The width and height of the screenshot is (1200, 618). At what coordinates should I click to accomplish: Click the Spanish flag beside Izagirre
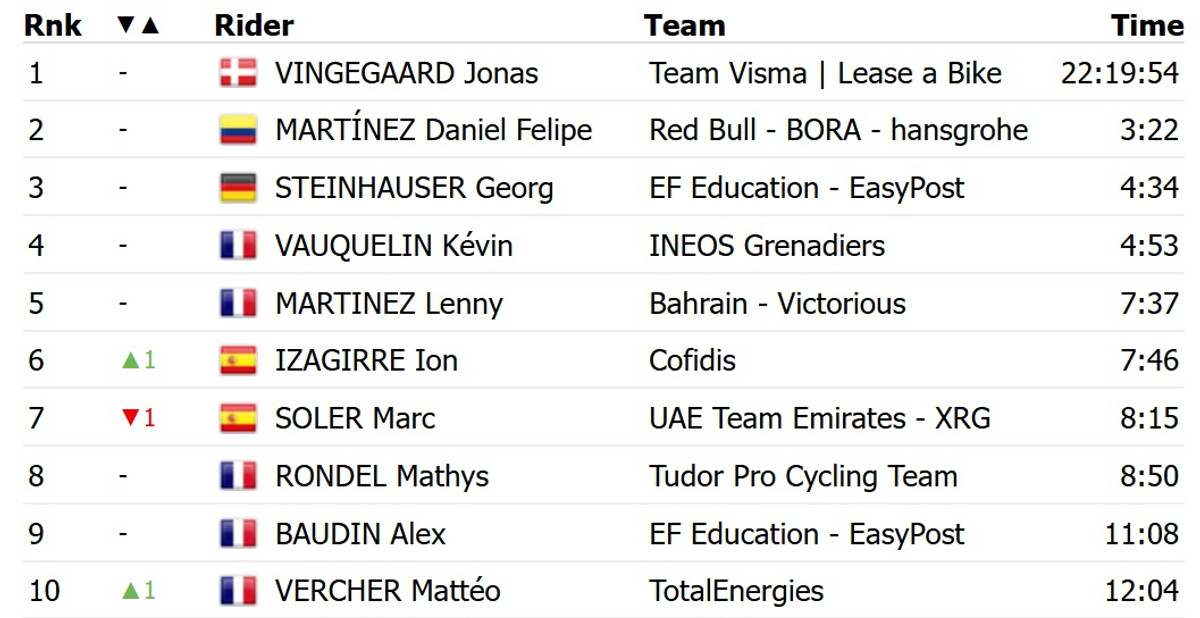pos(238,361)
